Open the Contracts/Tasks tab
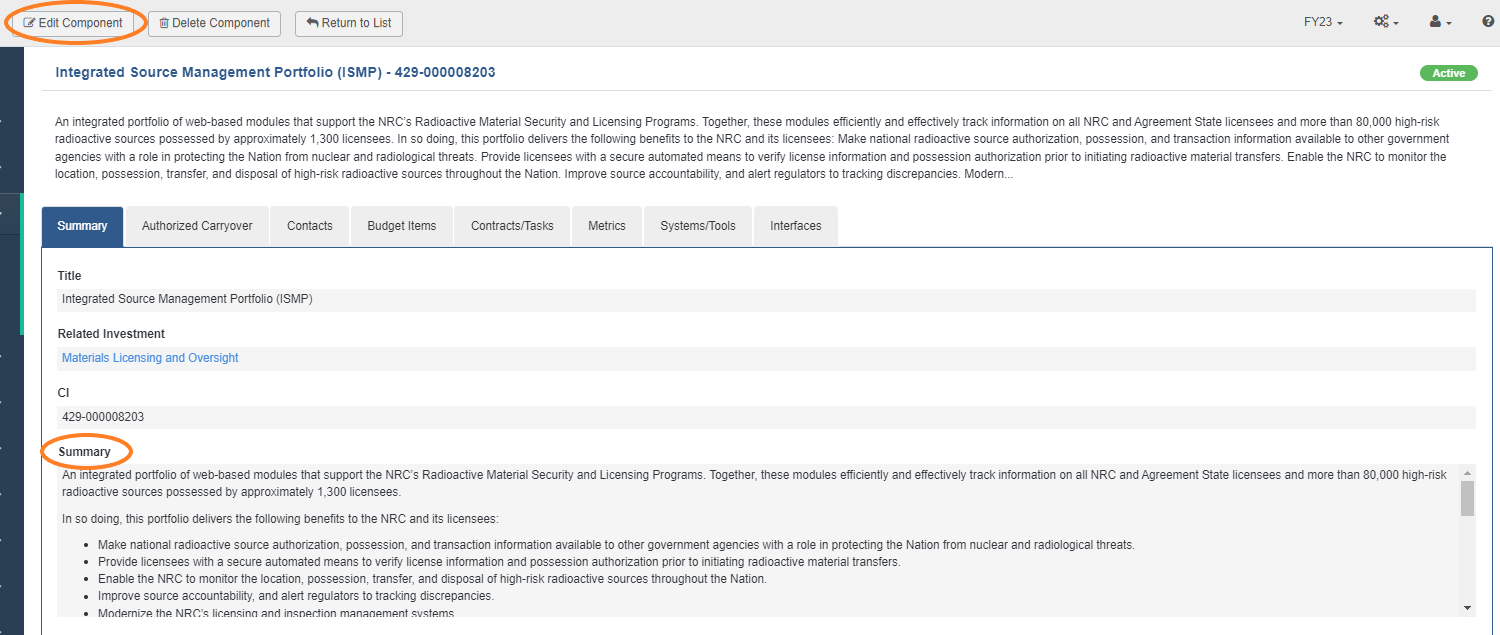Screen dimensions: 1500x635 pos(512,226)
